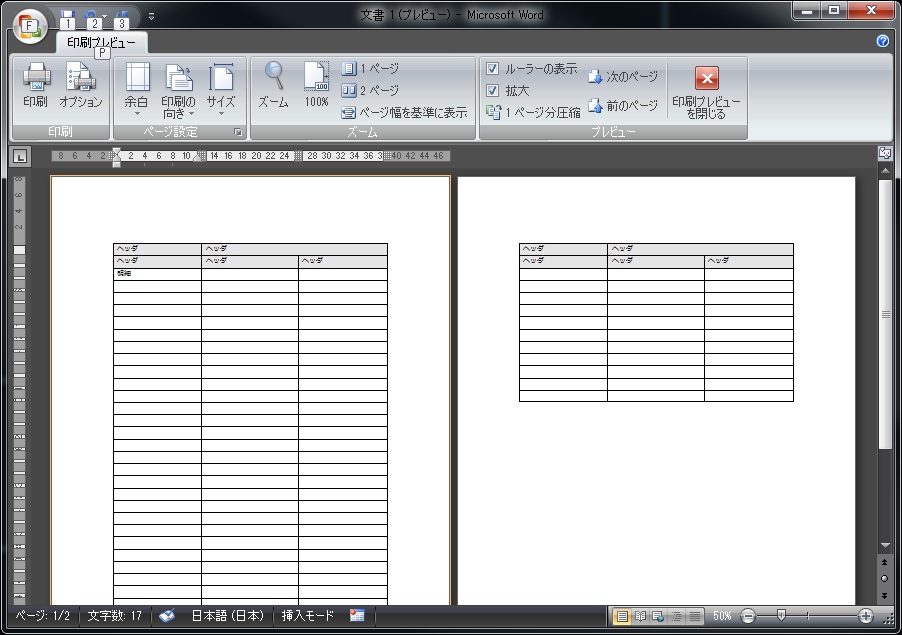The width and height of the screenshot is (902, 635).
Task: Close preview with 印刷プレビューを閉じる
Action: [706, 92]
